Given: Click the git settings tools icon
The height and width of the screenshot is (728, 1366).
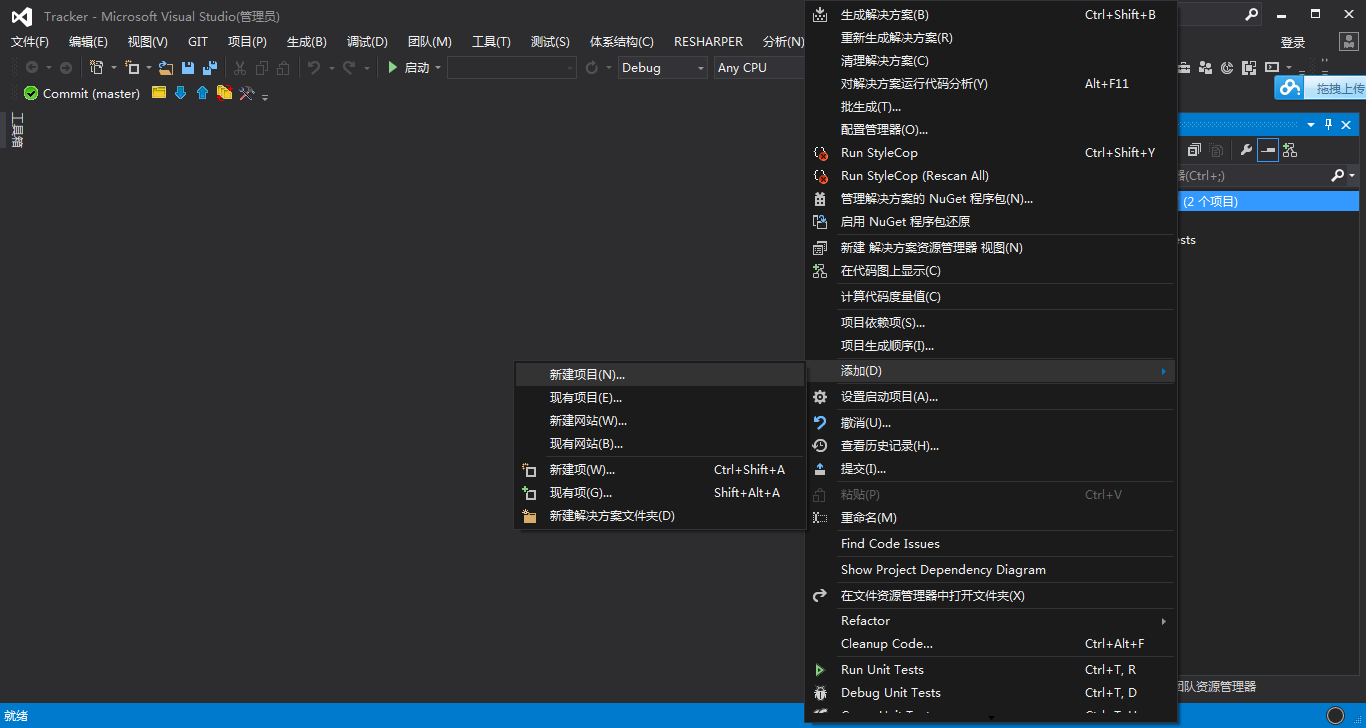Looking at the screenshot, I should point(246,93).
